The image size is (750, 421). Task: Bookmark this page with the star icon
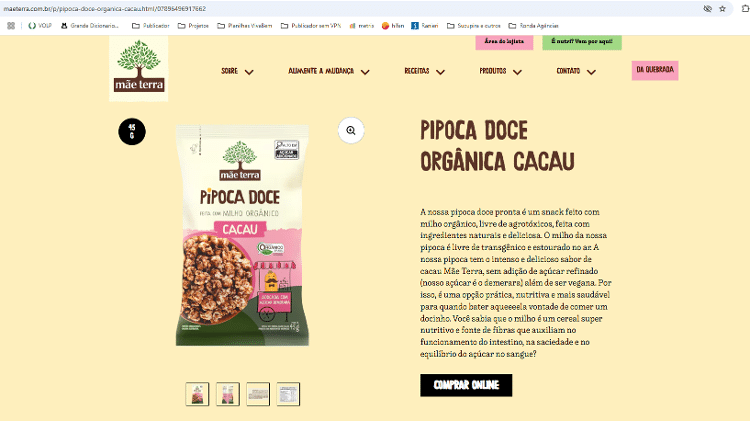click(722, 9)
